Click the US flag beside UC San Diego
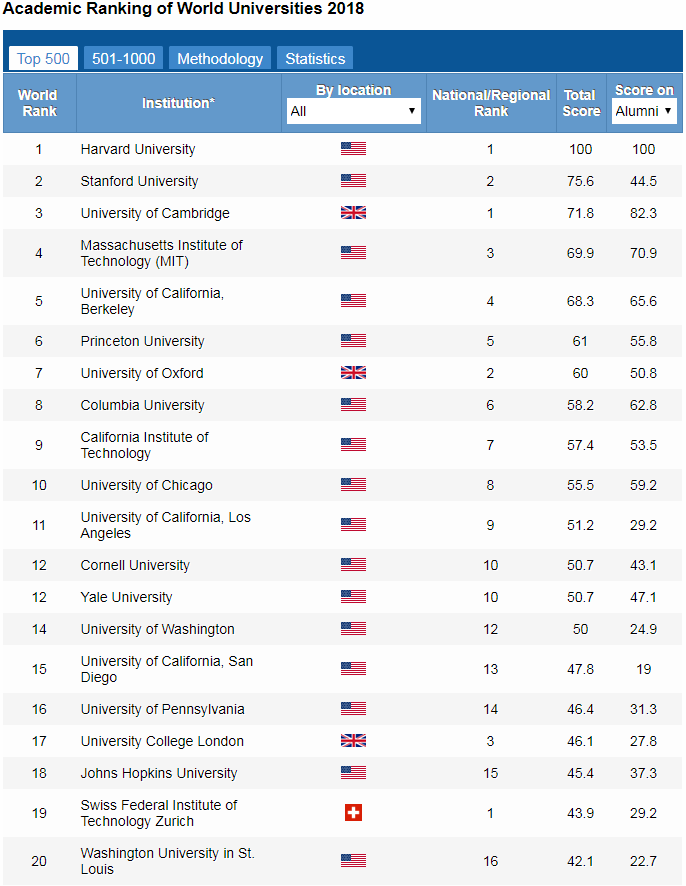The image size is (686, 886). click(353, 669)
